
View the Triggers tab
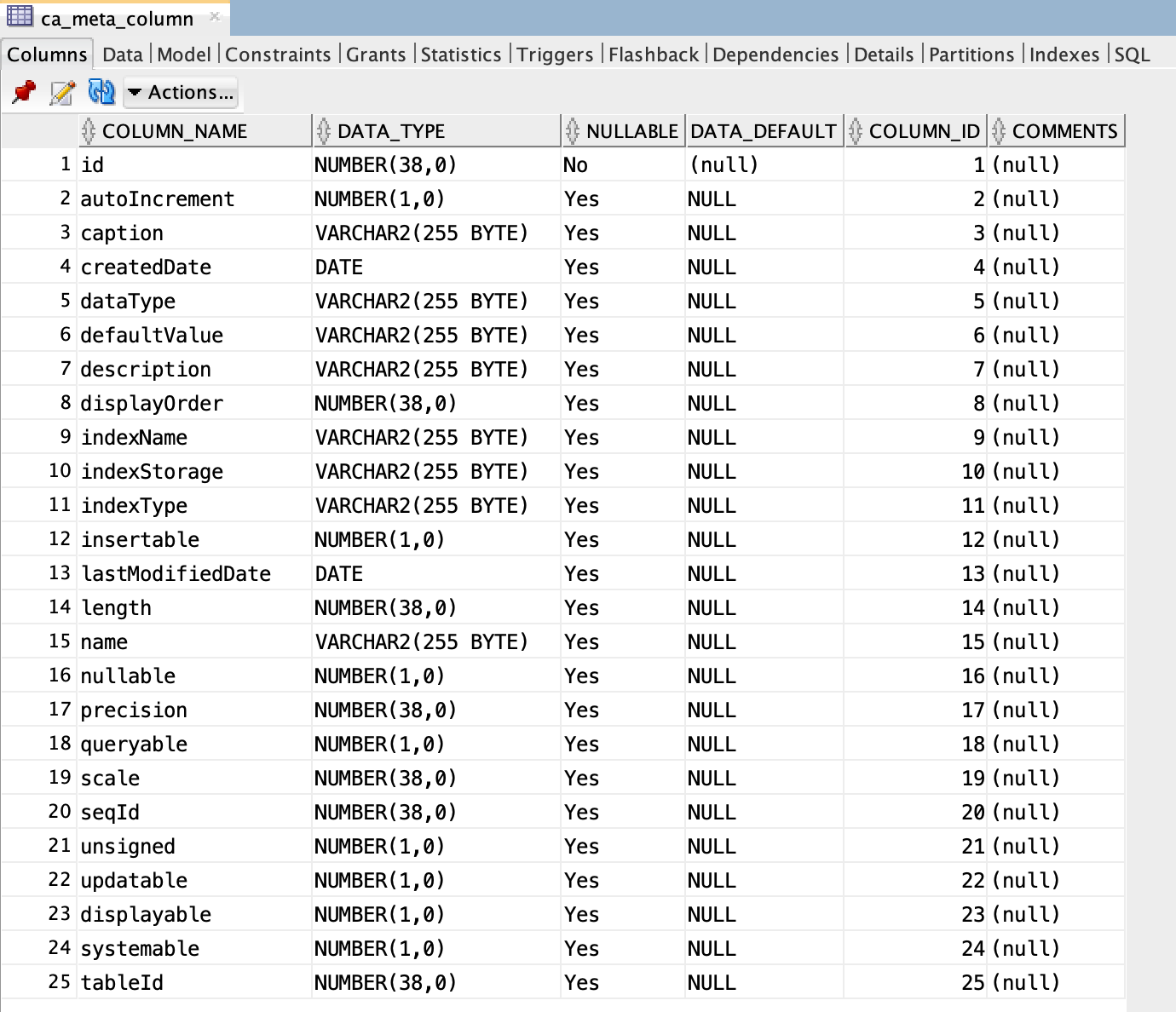[x=554, y=55]
